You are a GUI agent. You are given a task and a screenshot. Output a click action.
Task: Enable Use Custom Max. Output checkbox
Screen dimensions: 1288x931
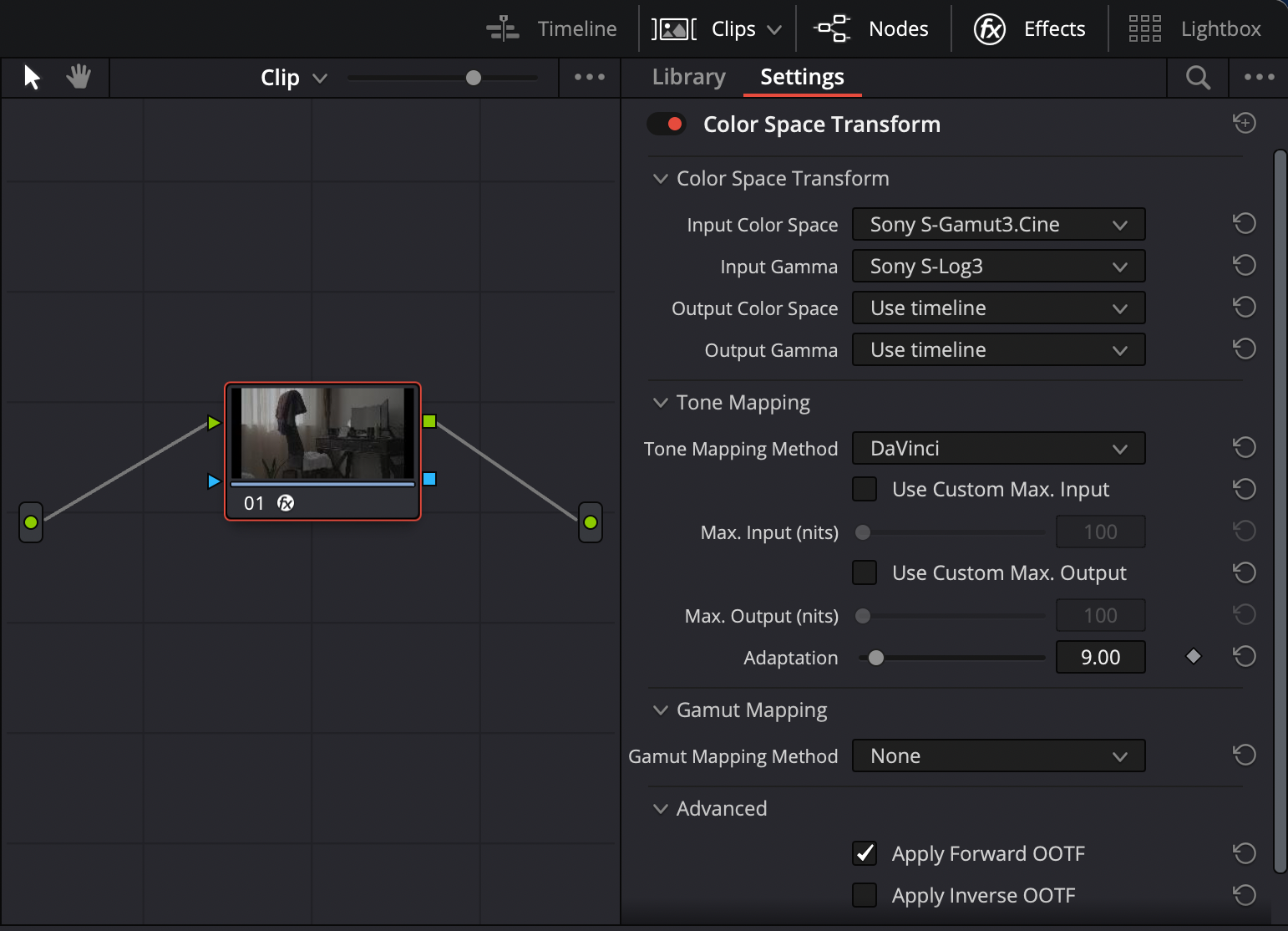[865, 572]
